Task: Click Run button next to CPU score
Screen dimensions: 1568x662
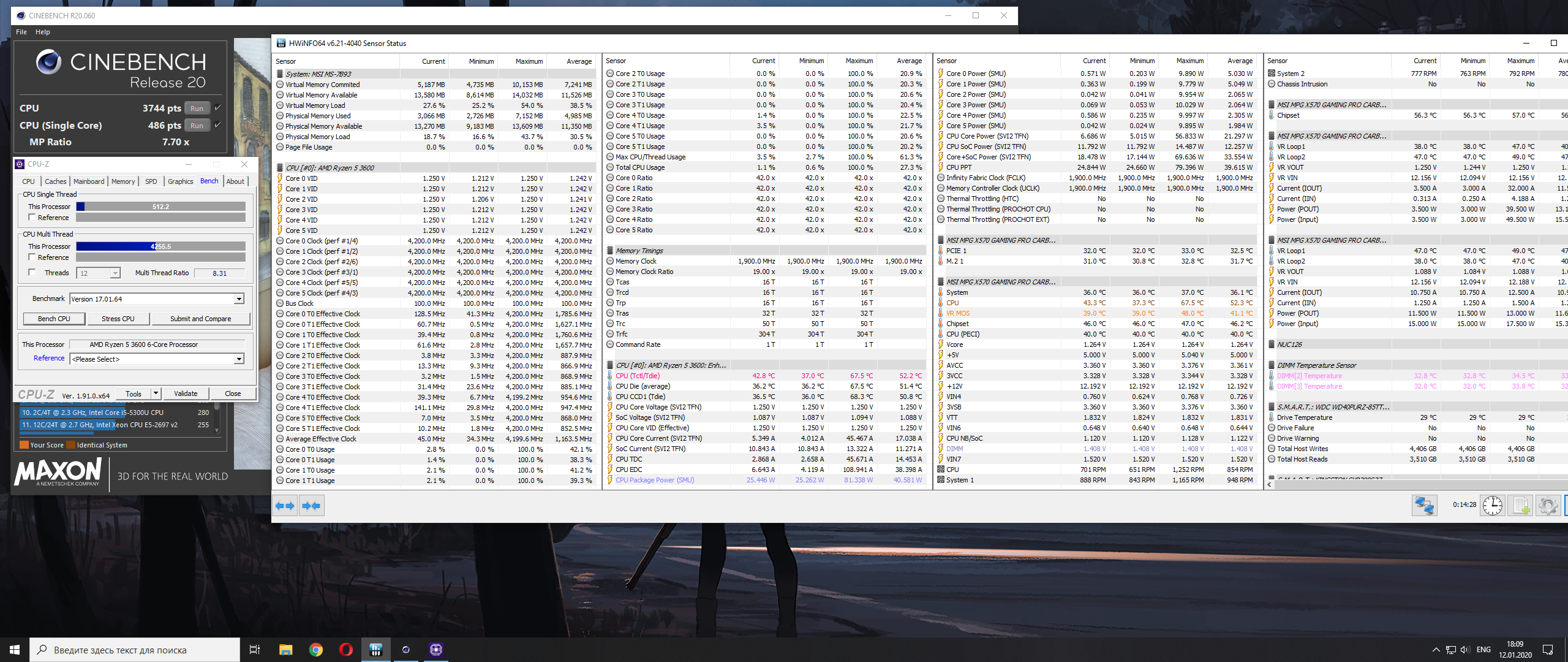Action: [x=197, y=108]
